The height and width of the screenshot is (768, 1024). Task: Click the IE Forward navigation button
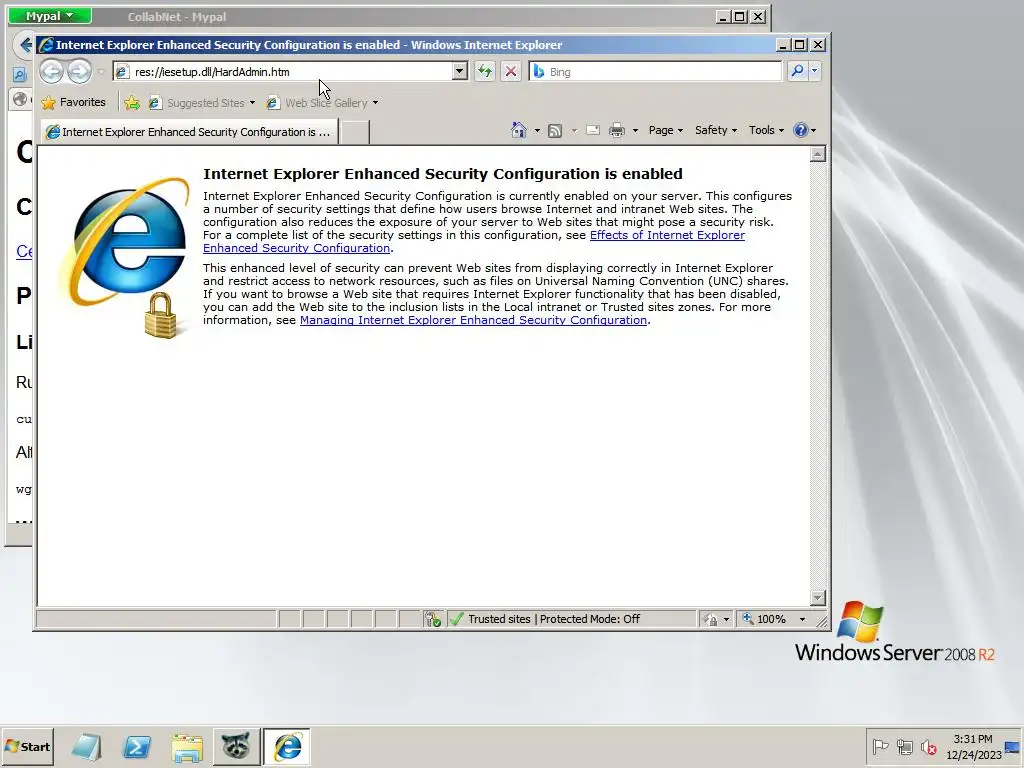click(79, 71)
